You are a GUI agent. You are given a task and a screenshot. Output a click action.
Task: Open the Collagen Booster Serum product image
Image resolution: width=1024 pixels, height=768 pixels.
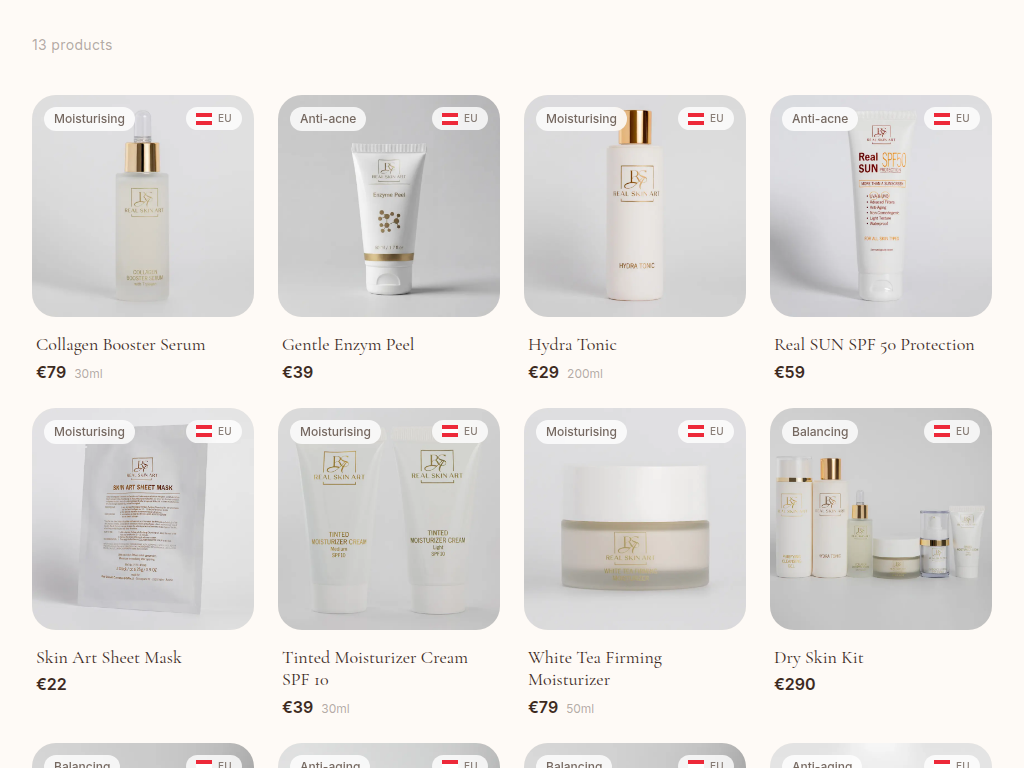tap(143, 206)
